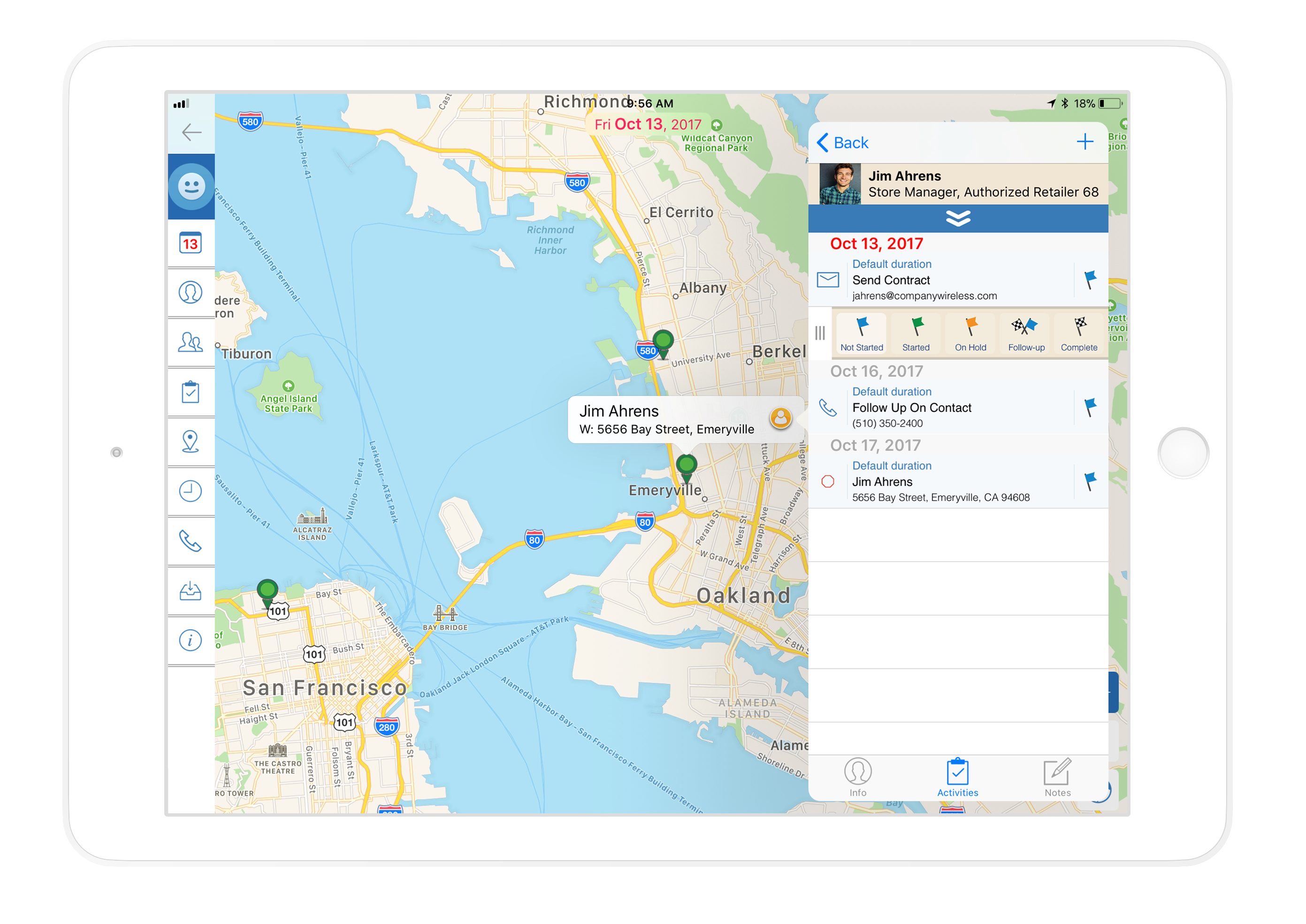Toggle the red circle on Oct 17 activity

(828, 481)
